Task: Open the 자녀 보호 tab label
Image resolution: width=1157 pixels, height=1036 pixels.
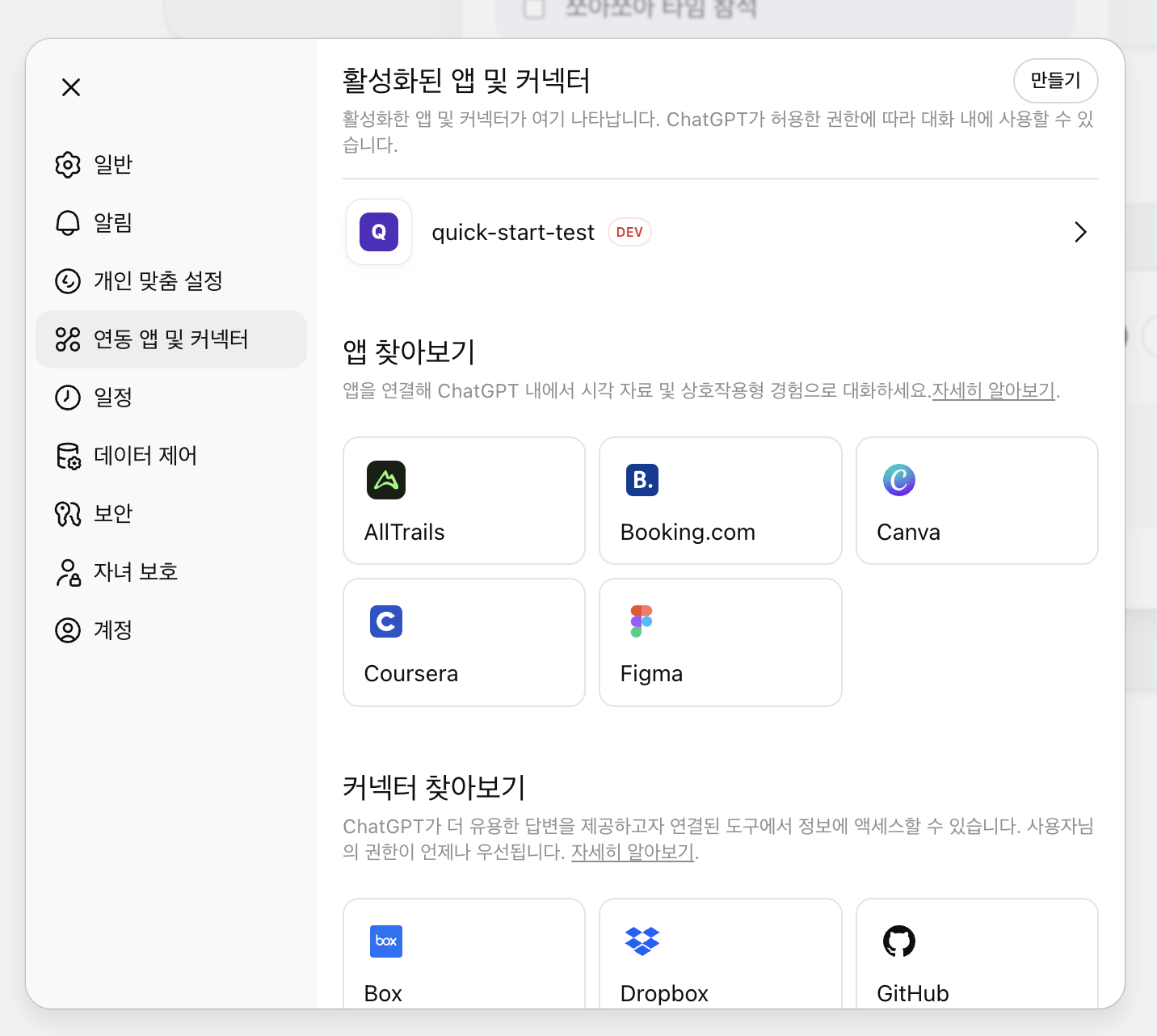Action: click(x=136, y=572)
